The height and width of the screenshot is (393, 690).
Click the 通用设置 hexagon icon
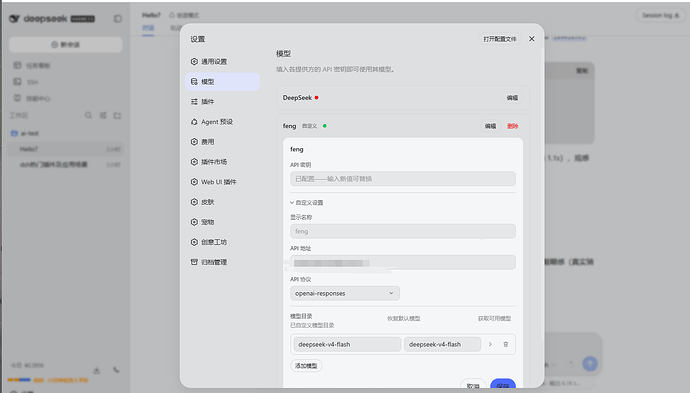[x=194, y=62]
